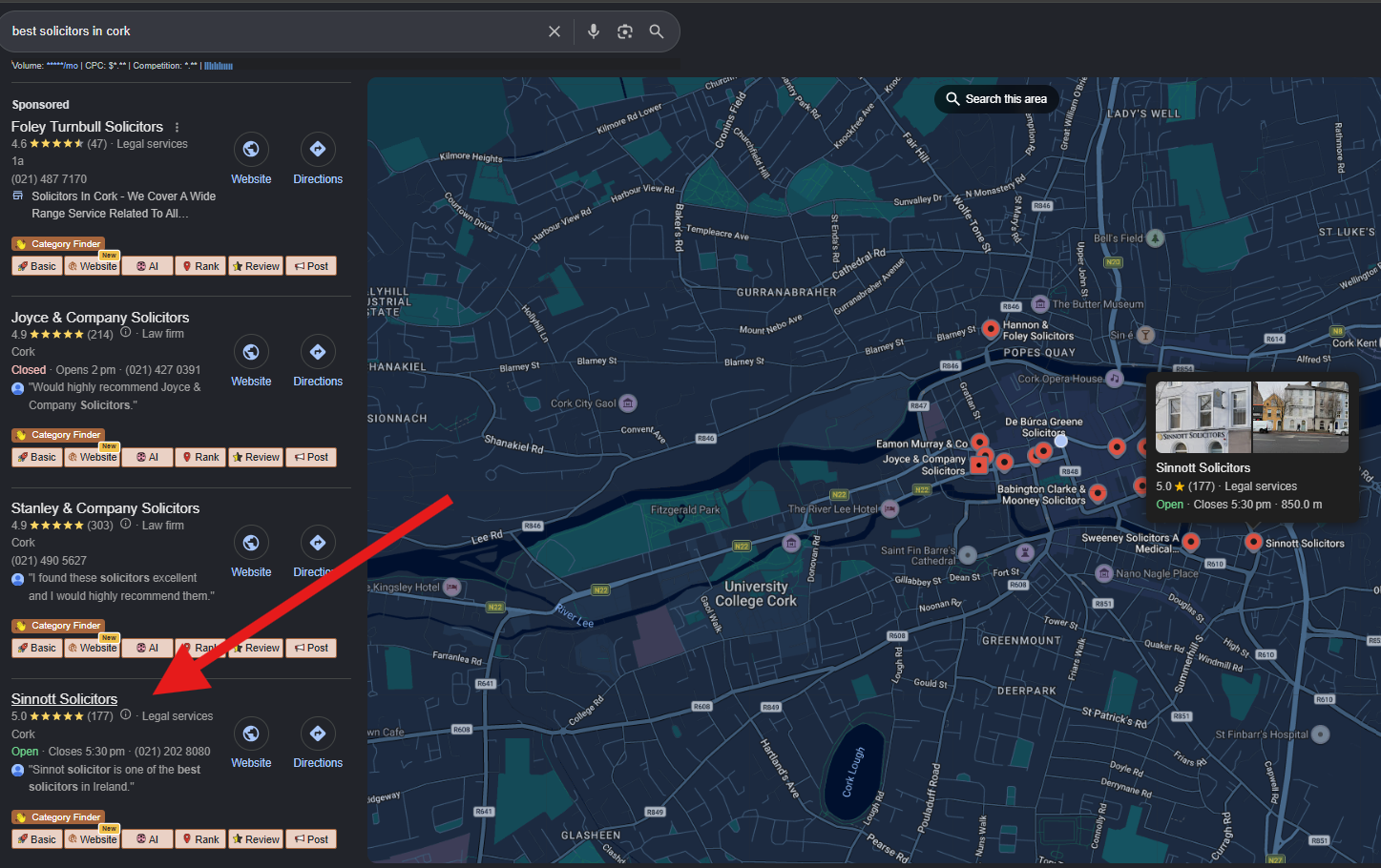The image size is (1381, 868).
Task: Open Category Finder under Joyce & Company
Action: point(58,435)
